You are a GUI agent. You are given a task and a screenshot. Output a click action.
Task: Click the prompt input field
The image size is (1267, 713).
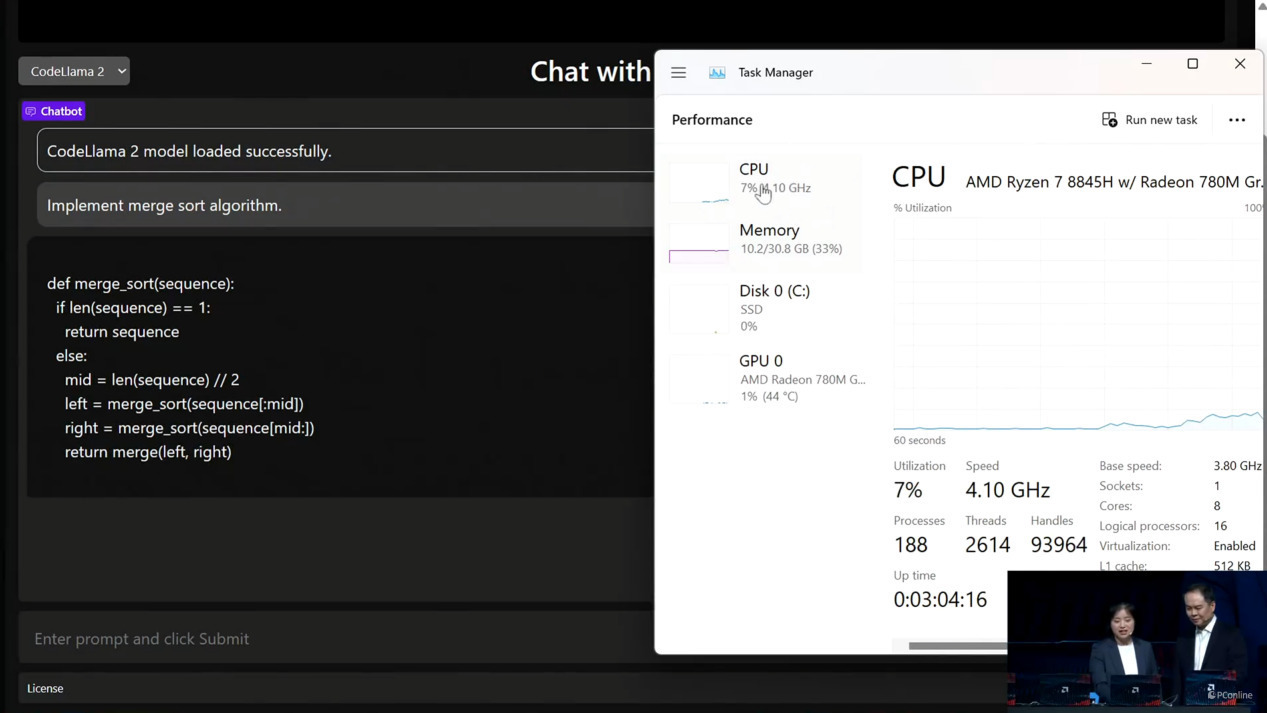[x=336, y=639]
